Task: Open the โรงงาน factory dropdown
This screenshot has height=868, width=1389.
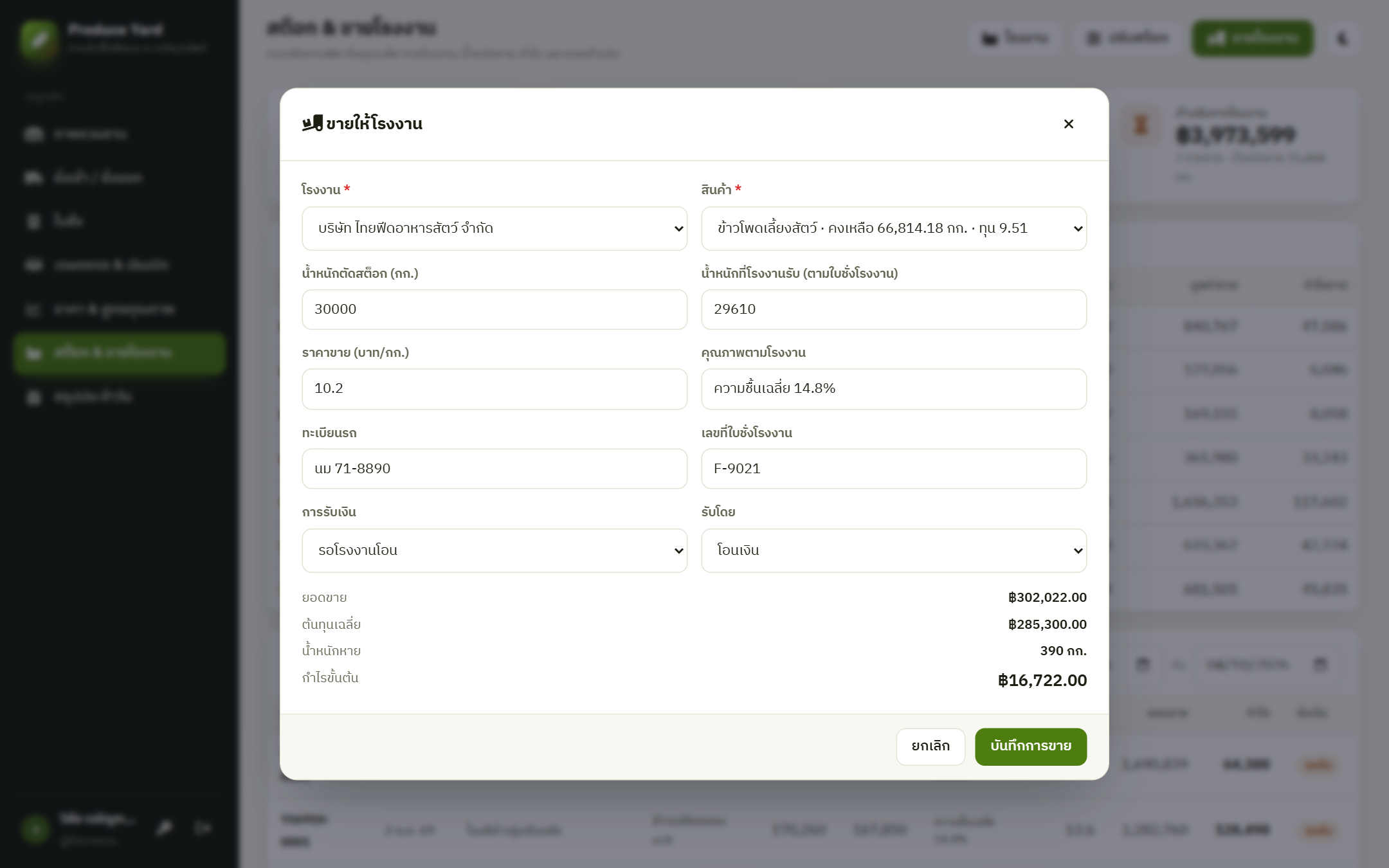Action: [495, 228]
